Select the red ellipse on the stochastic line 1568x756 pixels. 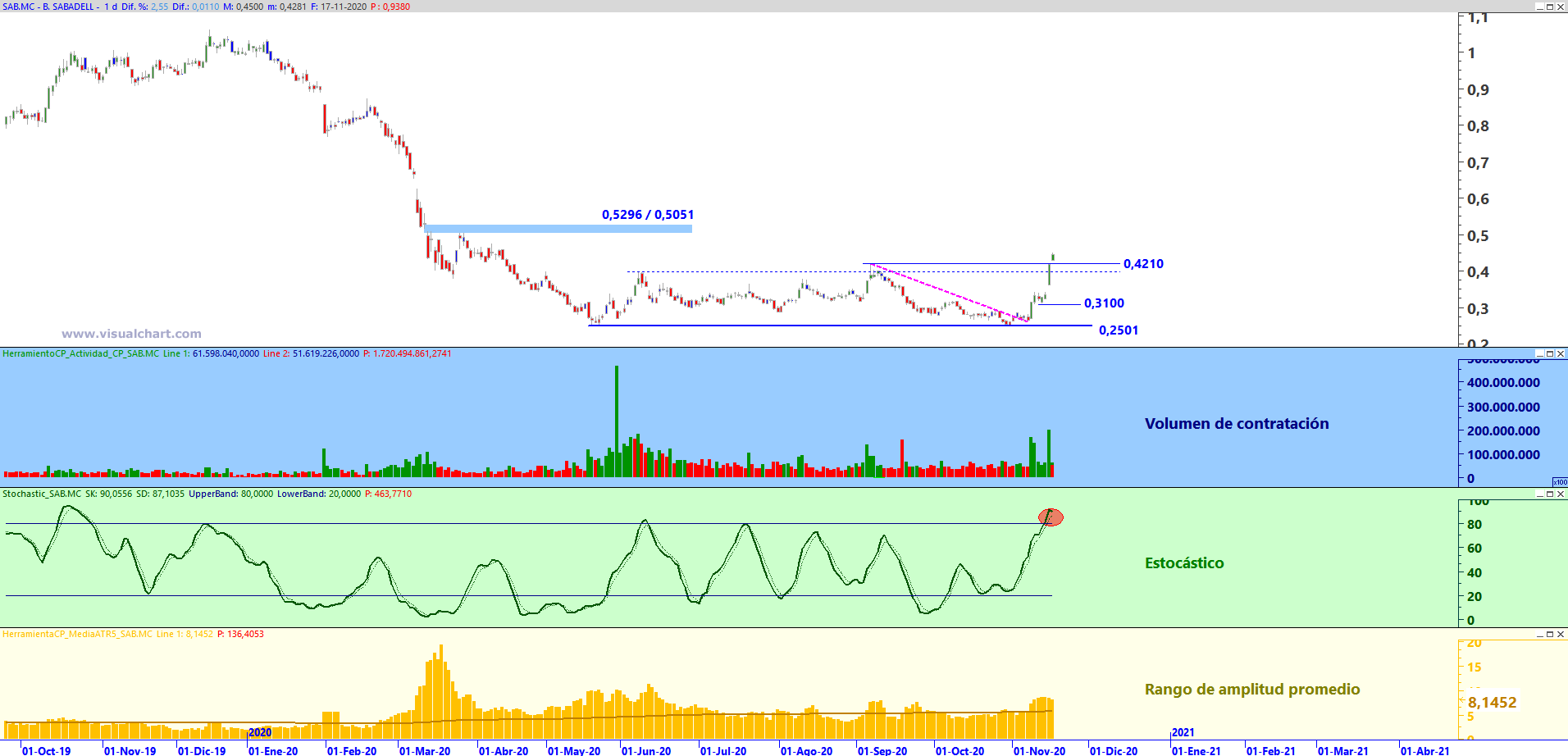tap(1051, 517)
